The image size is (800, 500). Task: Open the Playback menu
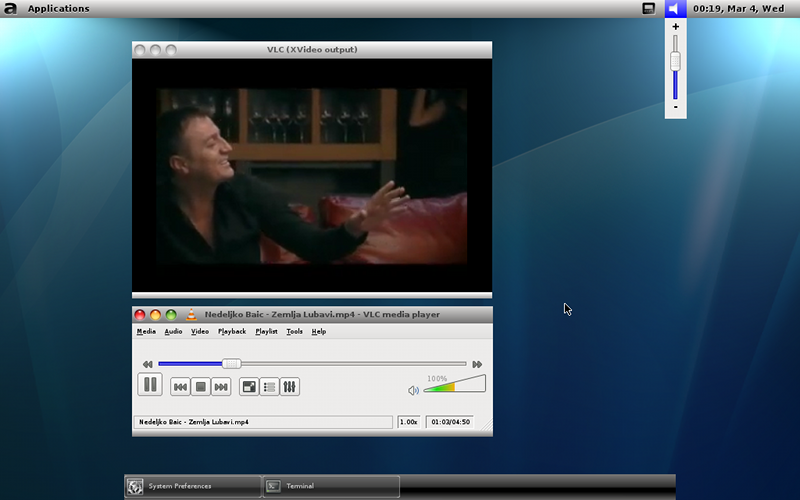232,332
